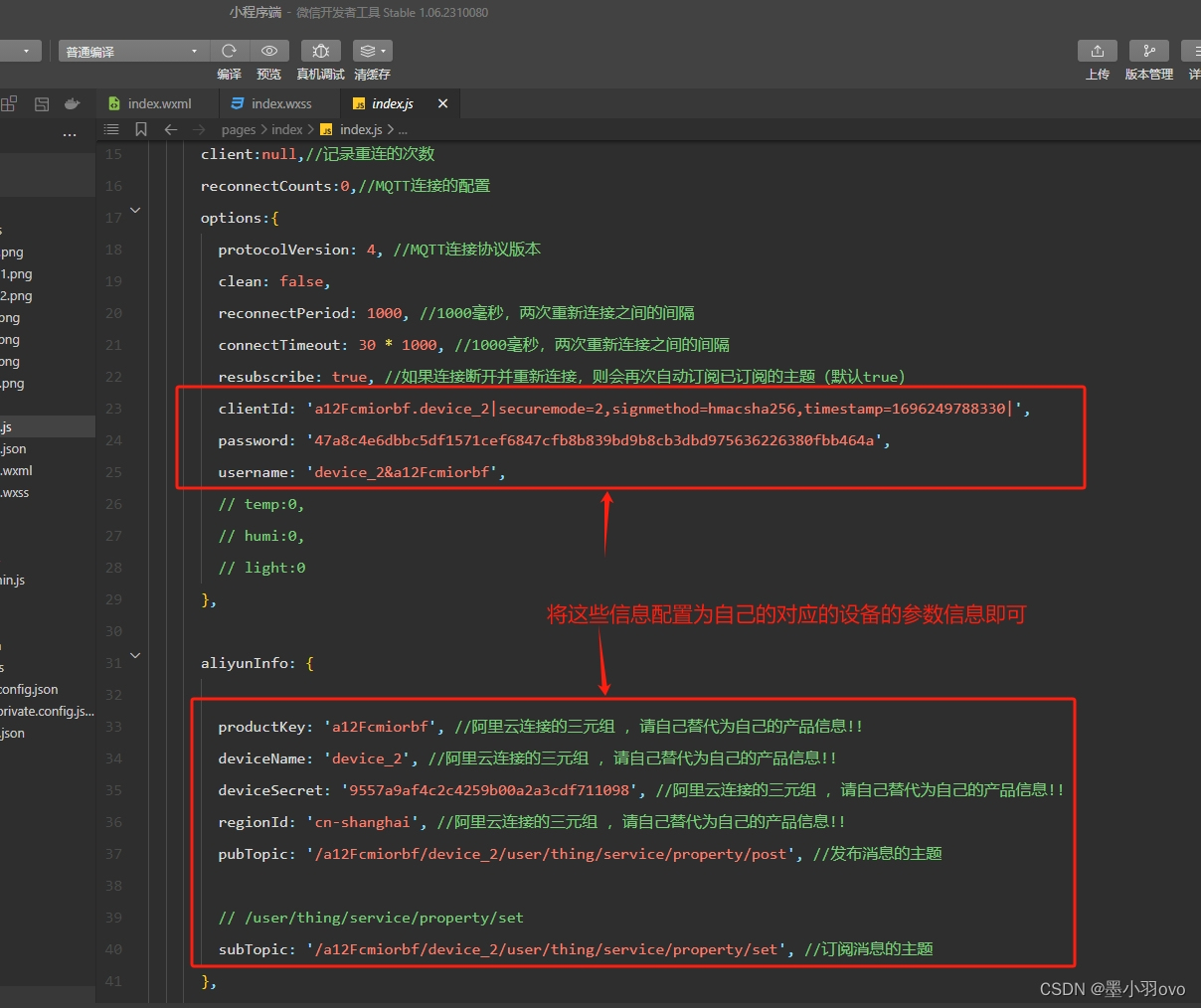Viewport: 1201px width, 1008px height.
Task: Click the bookmark icon in breadcrumb bar
Action: point(141,129)
